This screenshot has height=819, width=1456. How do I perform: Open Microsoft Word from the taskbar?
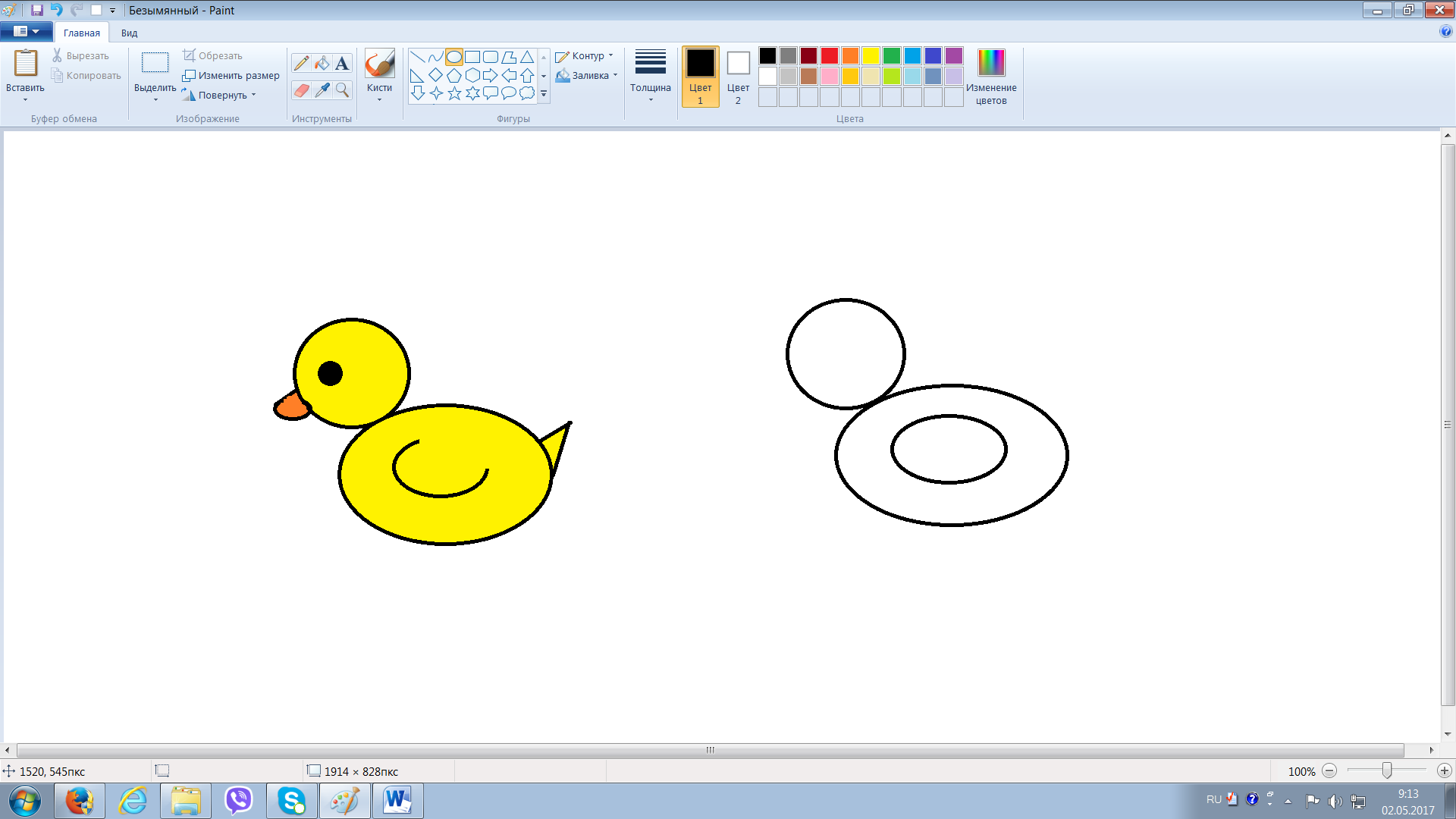click(397, 801)
